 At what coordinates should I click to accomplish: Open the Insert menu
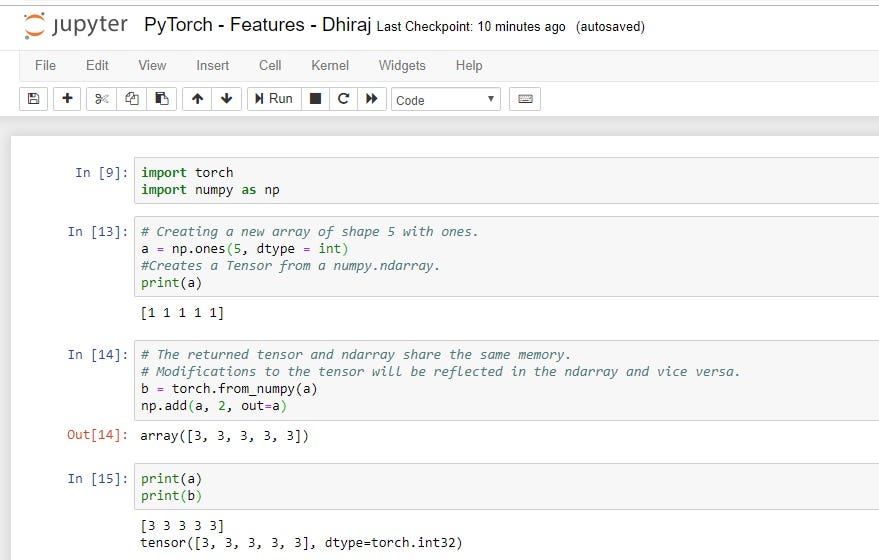(212, 66)
